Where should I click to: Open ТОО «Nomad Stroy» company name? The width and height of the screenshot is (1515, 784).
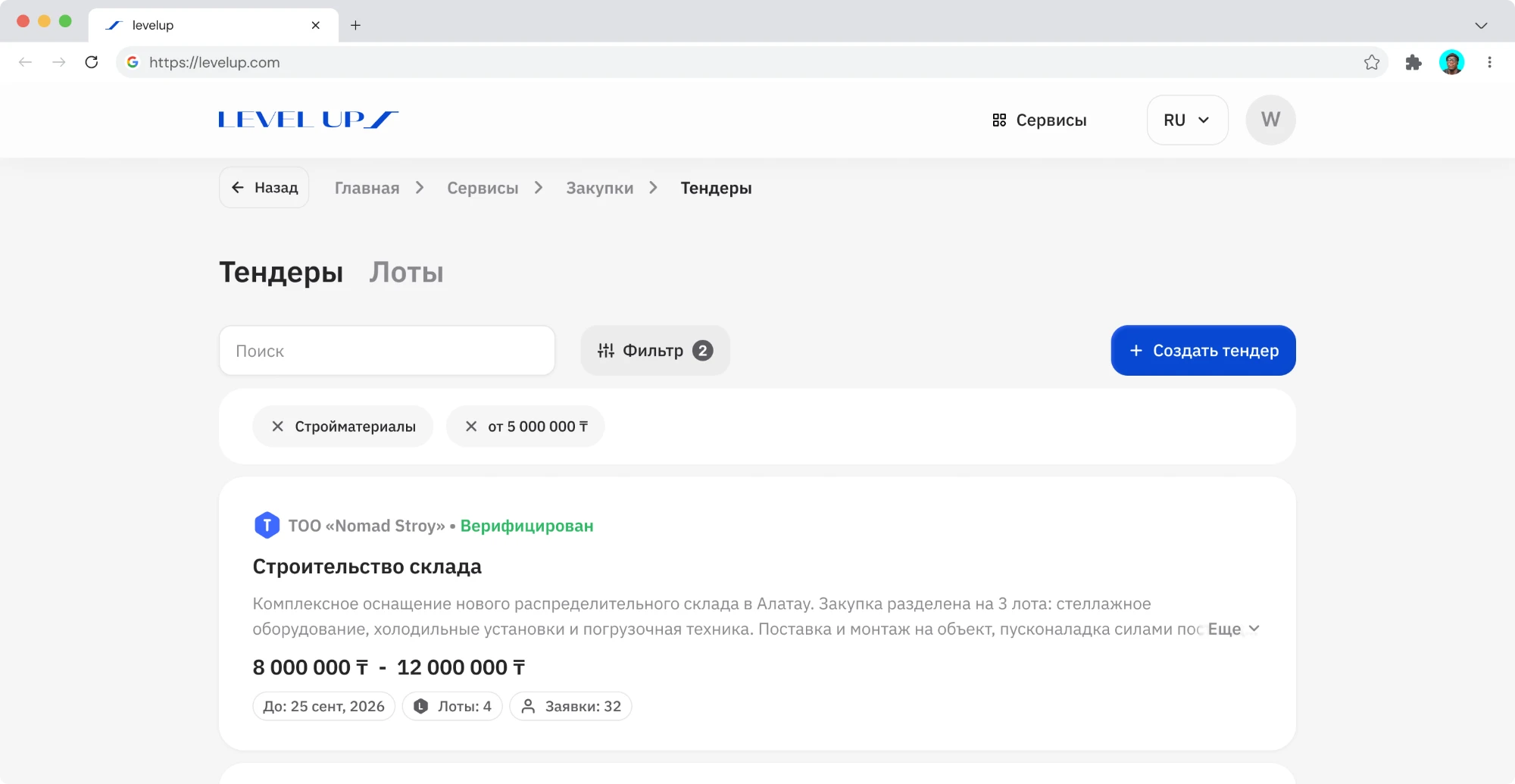(367, 526)
